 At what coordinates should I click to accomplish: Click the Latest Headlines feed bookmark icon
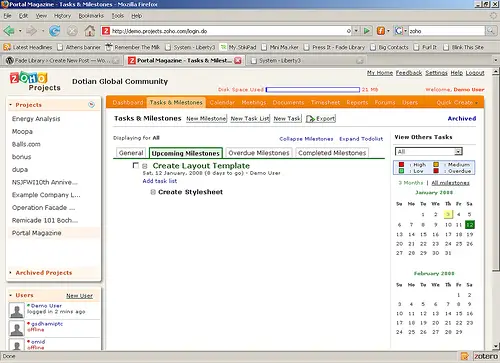[x=7, y=47]
